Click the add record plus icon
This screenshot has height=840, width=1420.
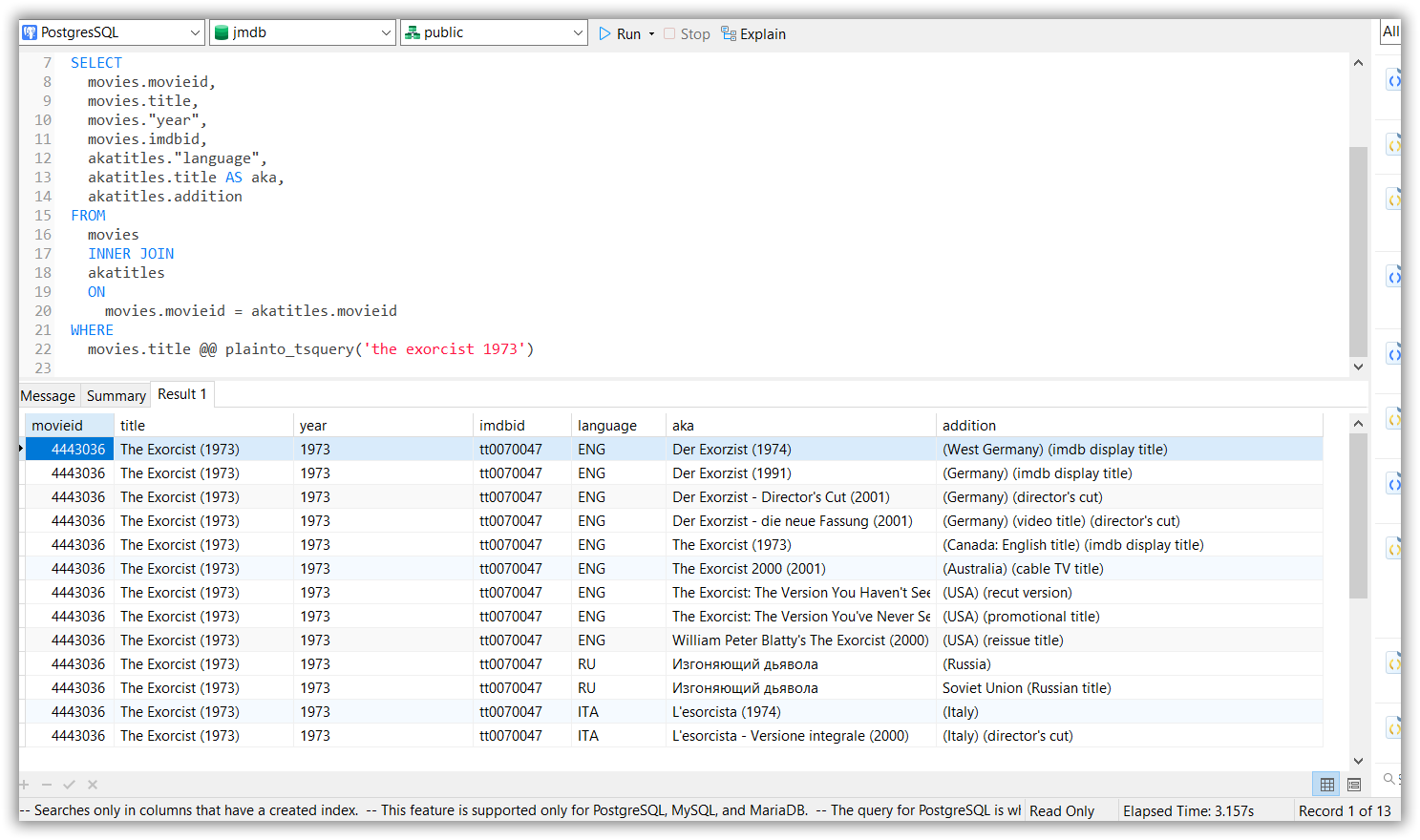point(25,785)
